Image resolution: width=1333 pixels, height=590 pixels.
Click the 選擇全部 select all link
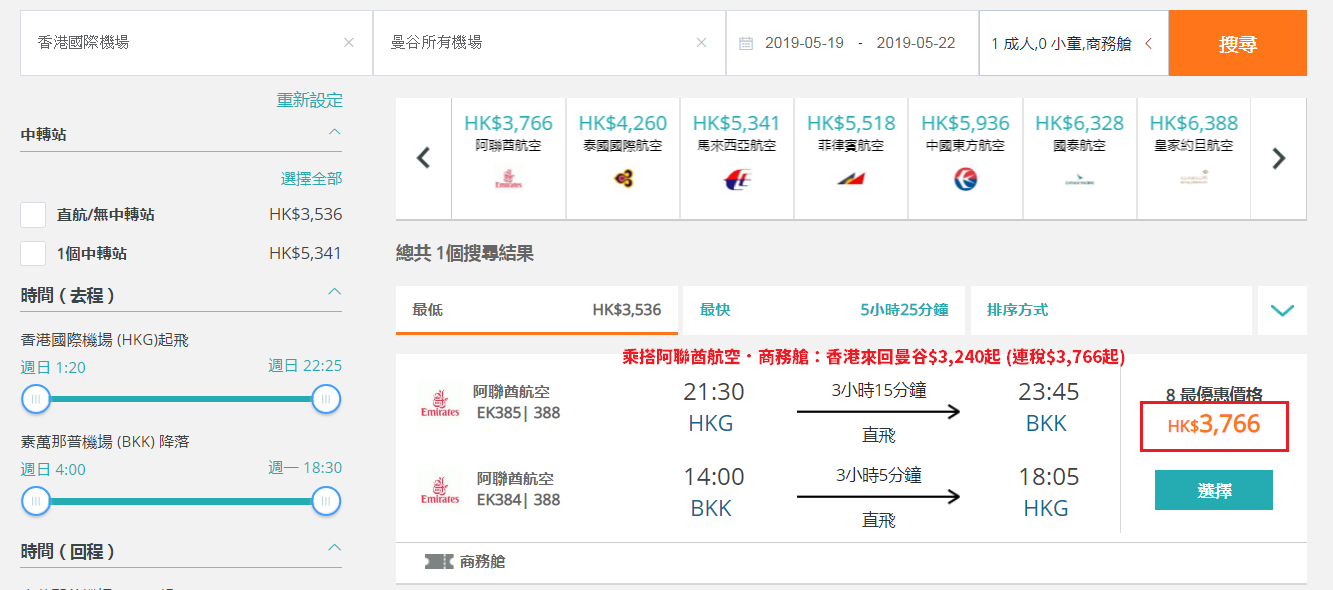[311, 179]
